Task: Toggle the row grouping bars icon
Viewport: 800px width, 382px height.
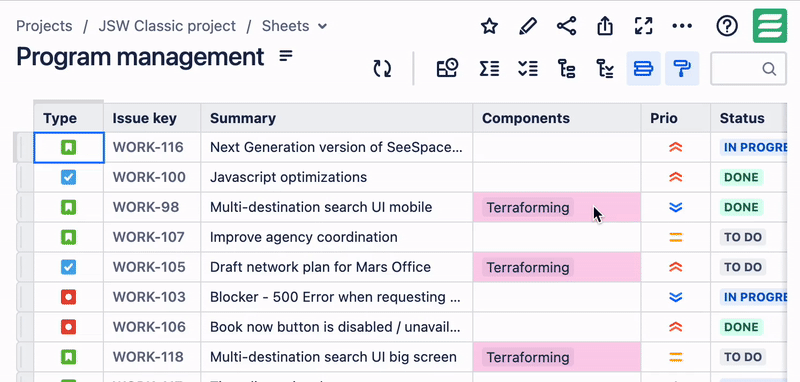Action: [x=643, y=68]
